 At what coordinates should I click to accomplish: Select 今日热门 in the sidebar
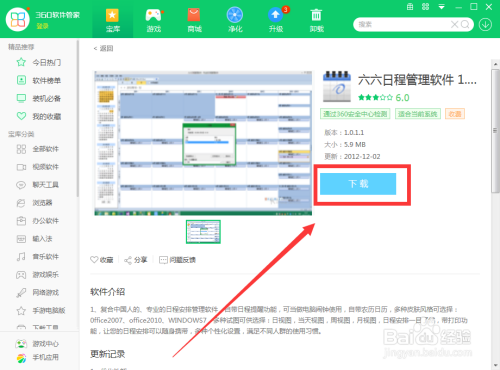(39, 62)
